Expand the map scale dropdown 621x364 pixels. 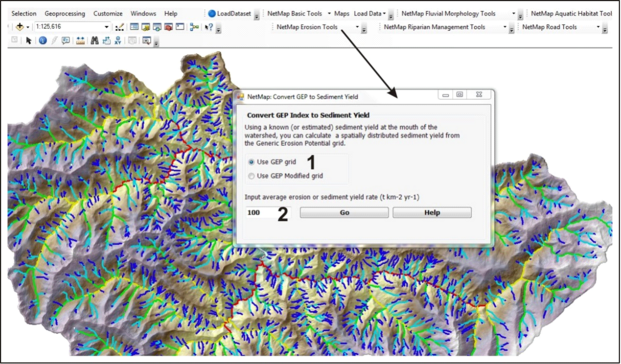[x=107, y=27]
